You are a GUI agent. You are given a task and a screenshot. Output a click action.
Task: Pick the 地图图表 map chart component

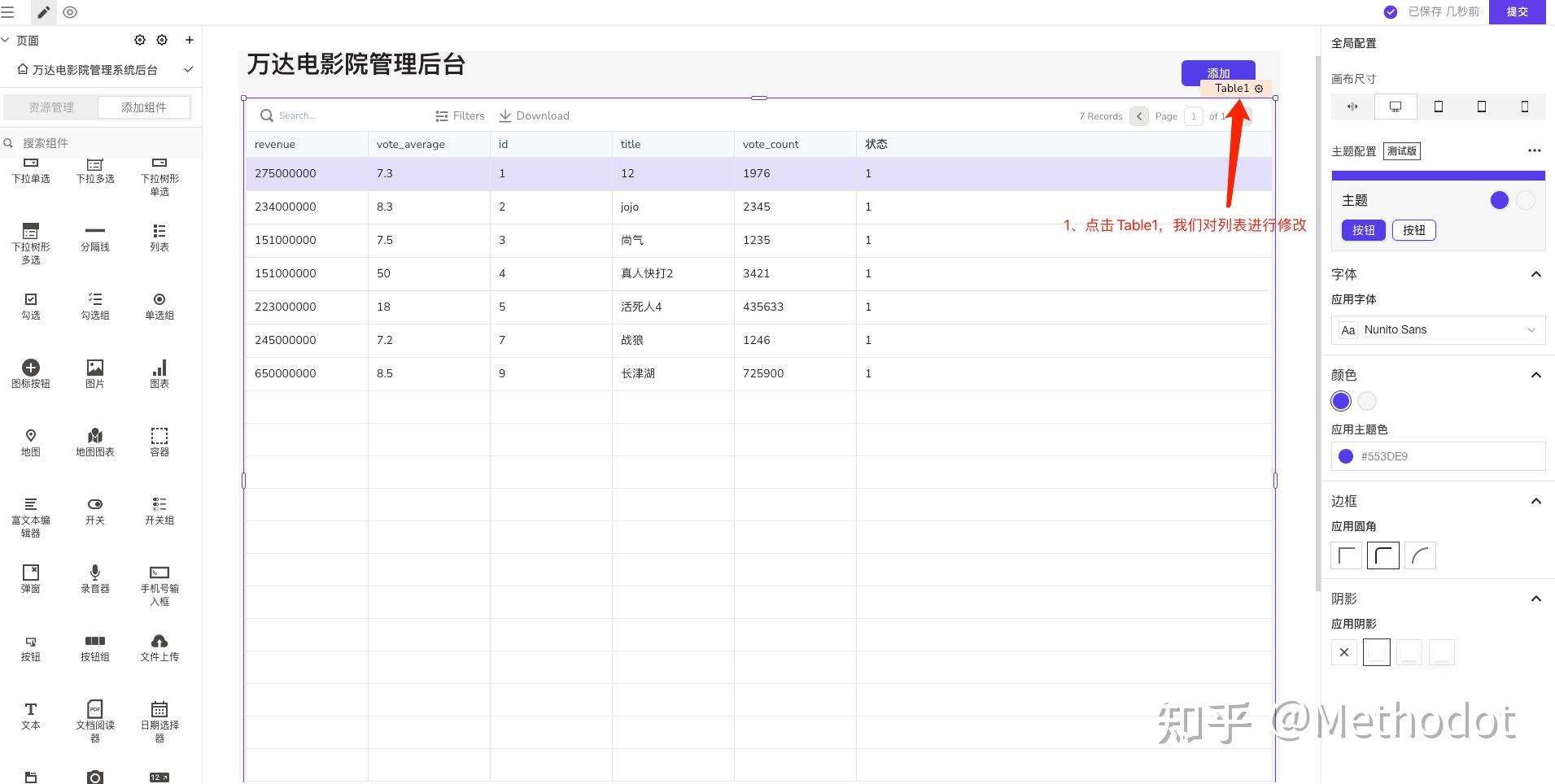tap(95, 443)
